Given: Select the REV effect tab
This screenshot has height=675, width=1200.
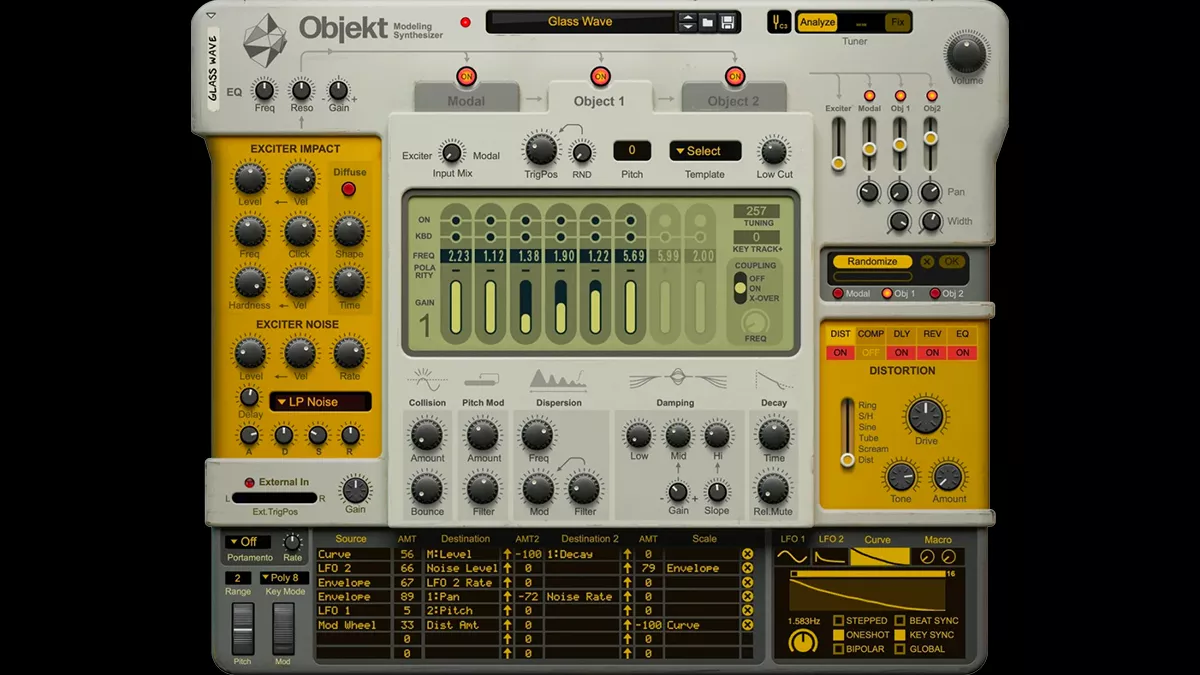Looking at the screenshot, I should 932,334.
